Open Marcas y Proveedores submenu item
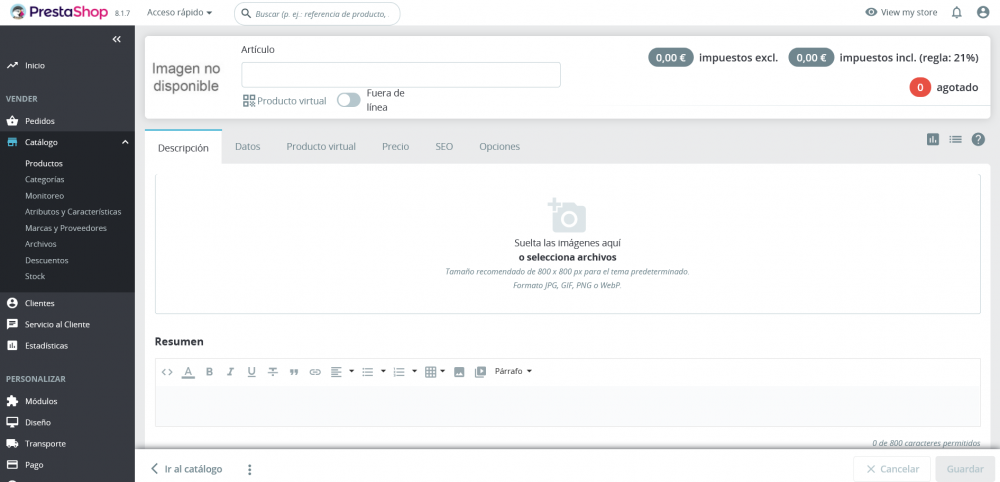This screenshot has height=482, width=1000. [66, 228]
